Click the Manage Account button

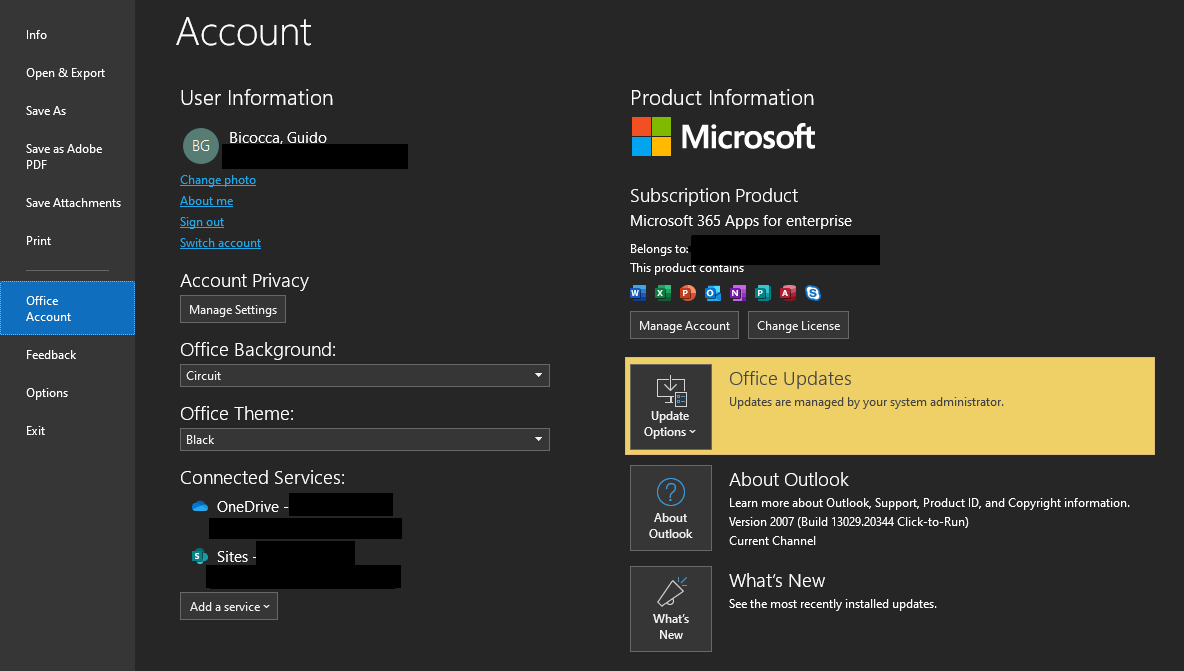(684, 325)
